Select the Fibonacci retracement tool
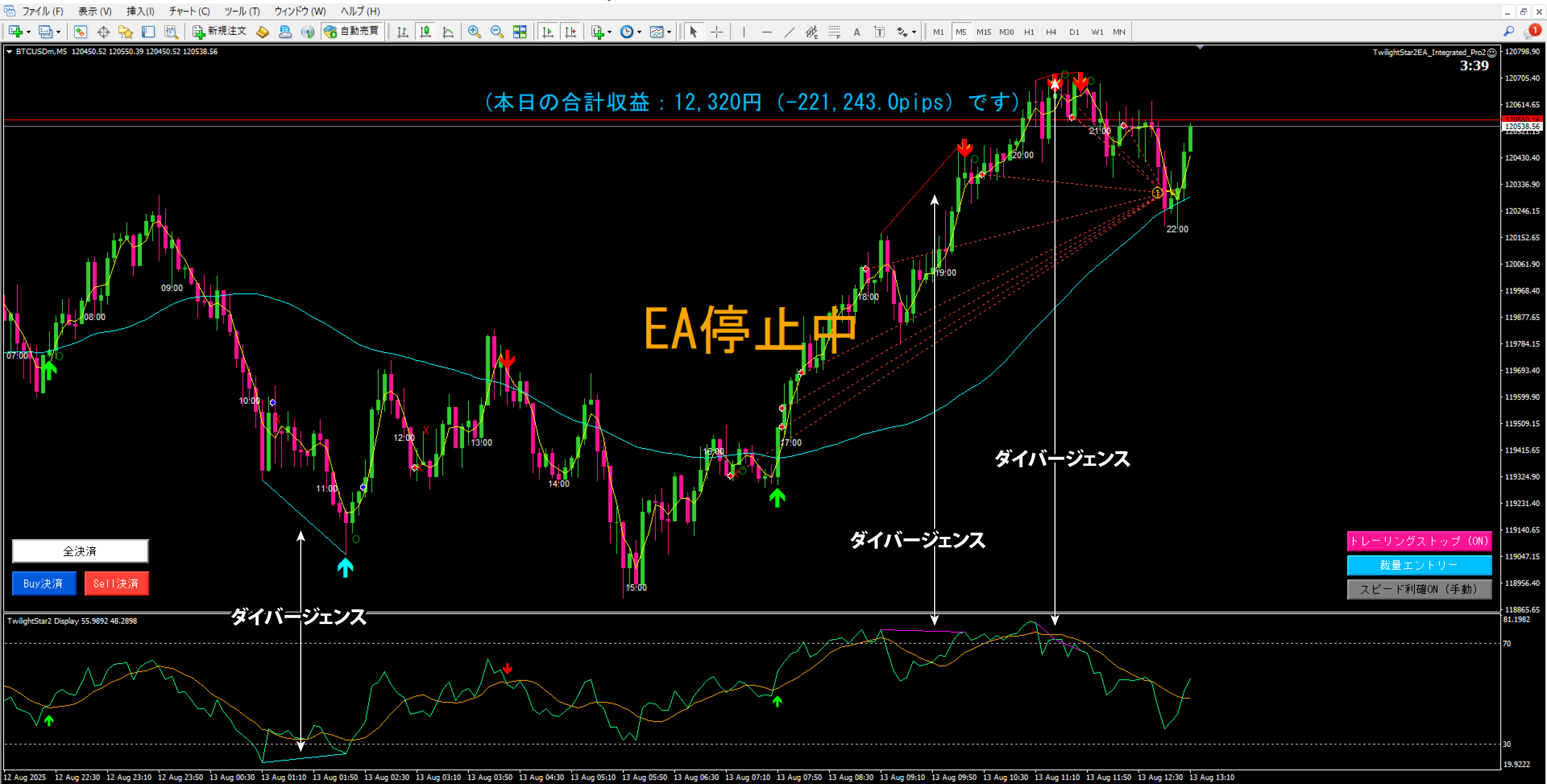This screenshot has width=1547, height=784. (x=834, y=32)
